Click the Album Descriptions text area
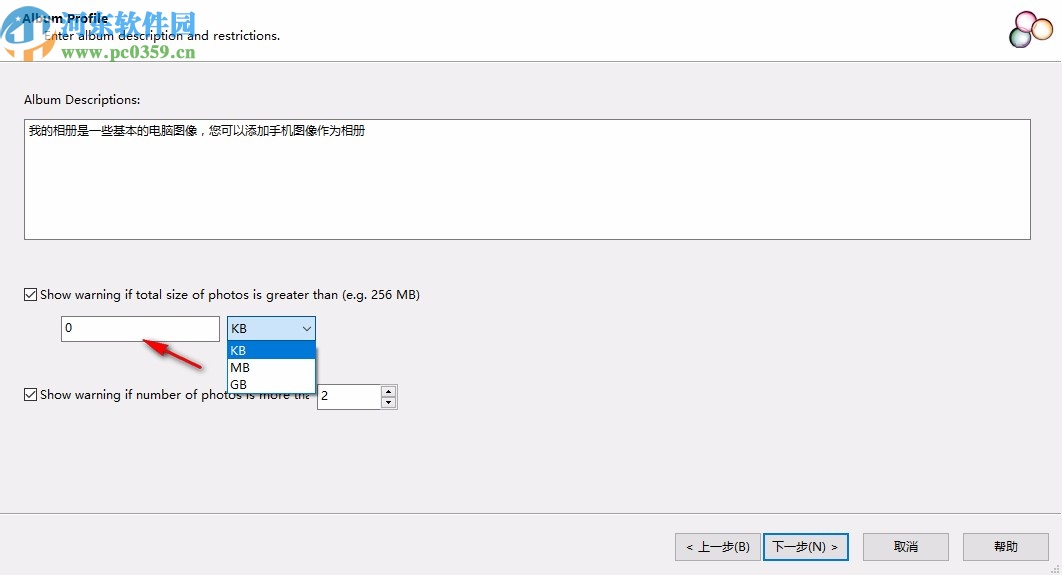Viewport: 1062px width, 575px height. tap(527, 179)
